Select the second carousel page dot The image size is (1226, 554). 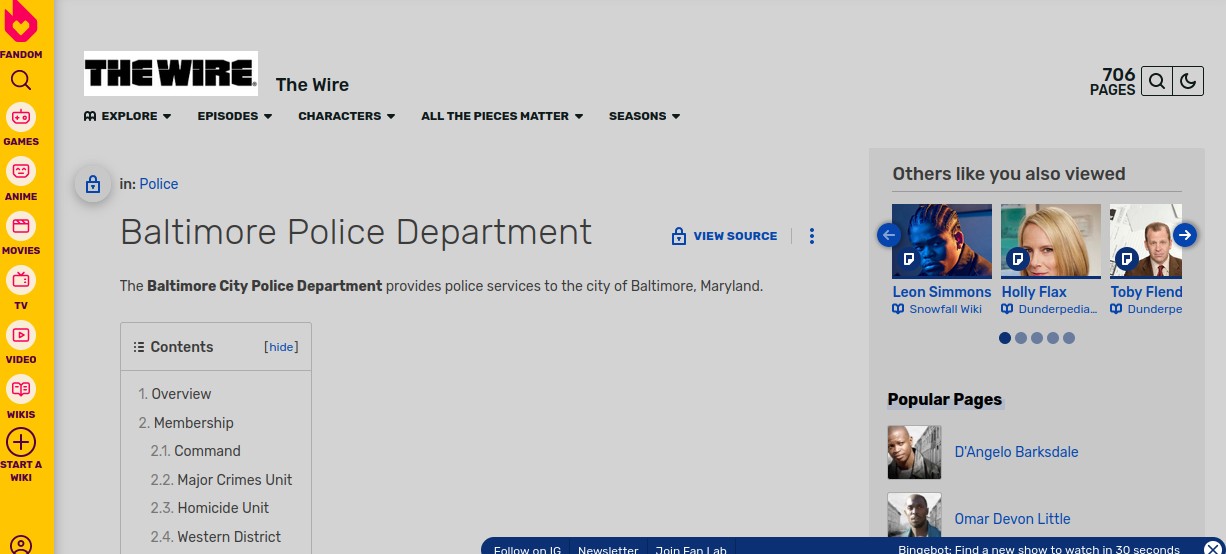point(1021,338)
